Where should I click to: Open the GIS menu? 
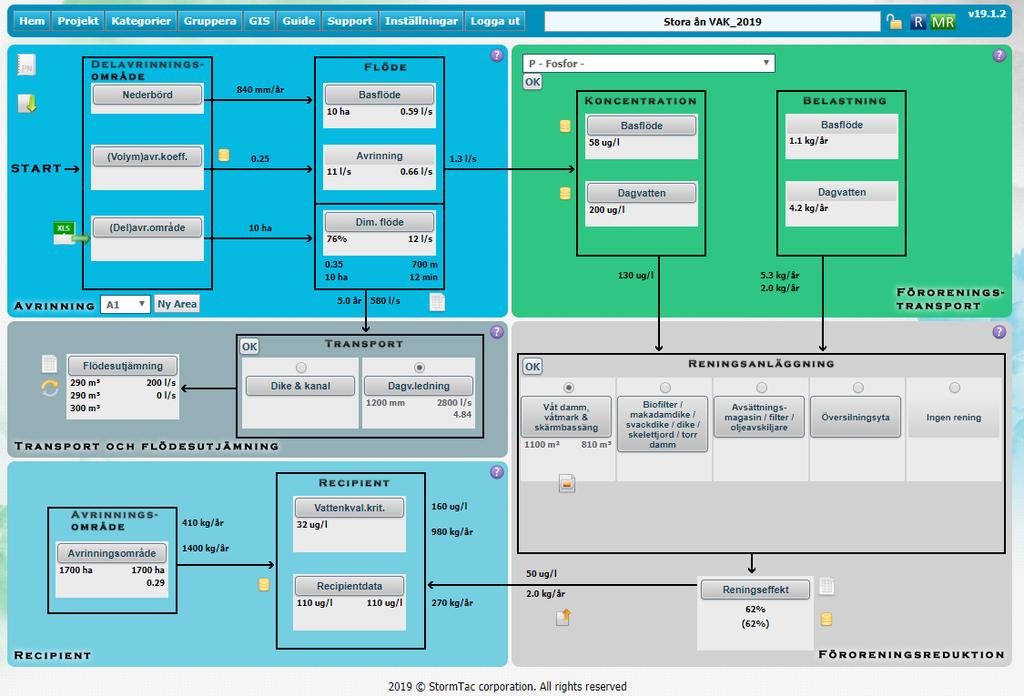click(259, 21)
